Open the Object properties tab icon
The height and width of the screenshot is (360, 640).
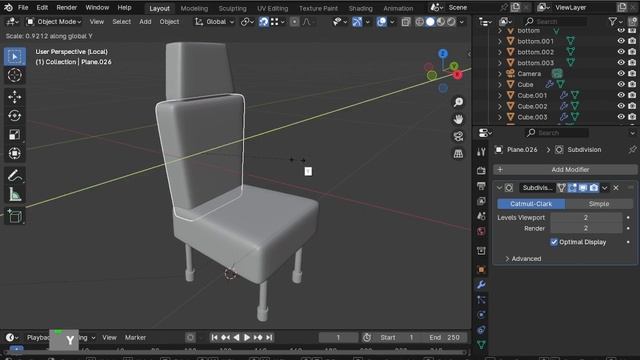481,269
